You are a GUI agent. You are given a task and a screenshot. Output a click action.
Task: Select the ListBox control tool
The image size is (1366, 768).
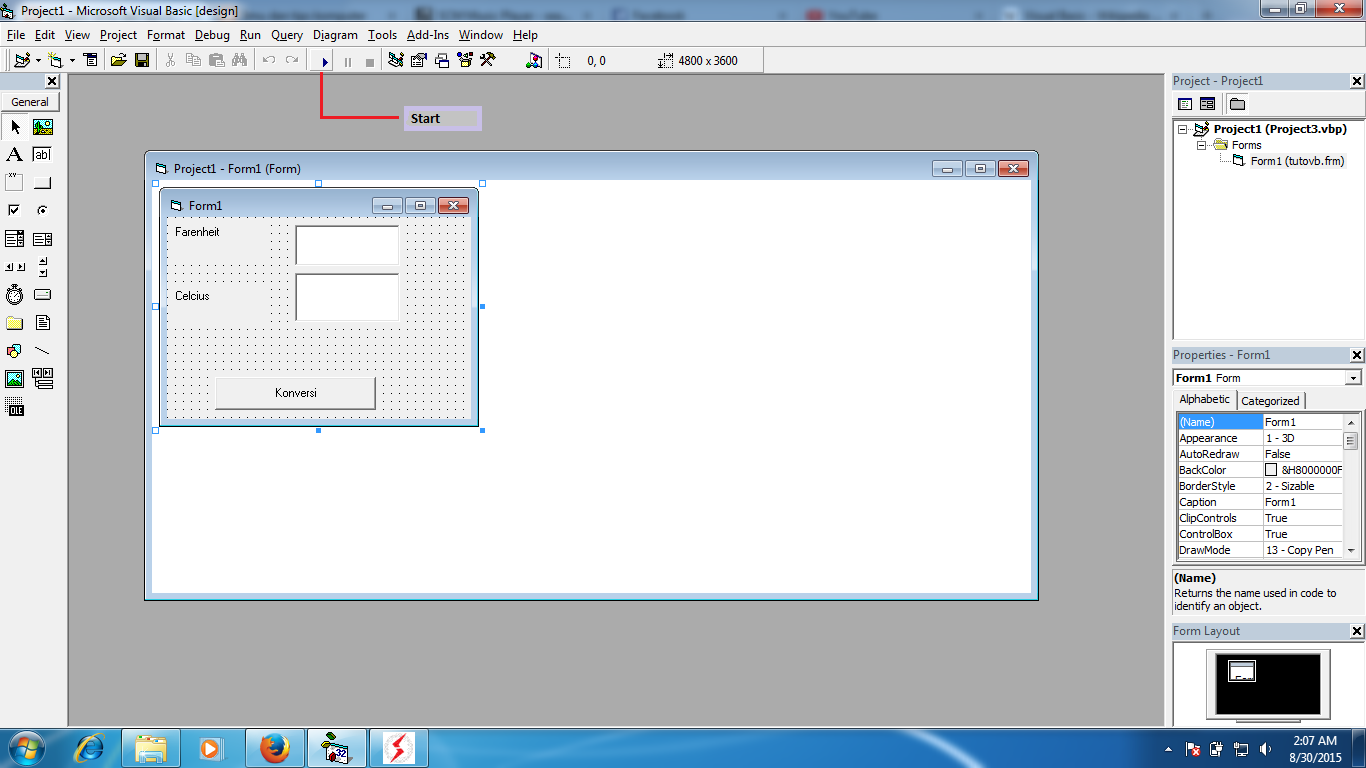pyautogui.click(x=42, y=239)
